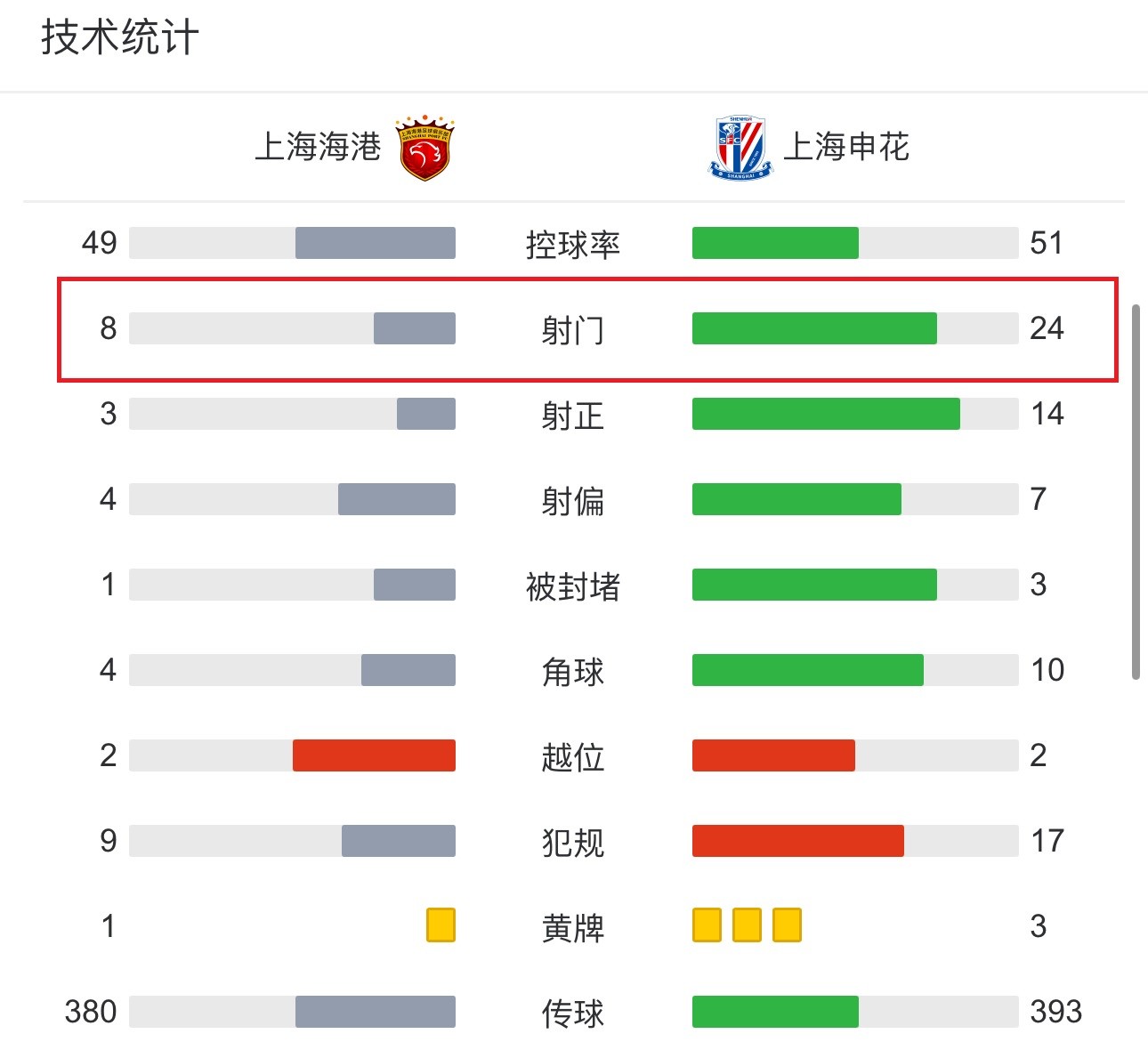Open the 上海海港 team name
Viewport: 1148px width, 1058px height.
[x=318, y=147]
